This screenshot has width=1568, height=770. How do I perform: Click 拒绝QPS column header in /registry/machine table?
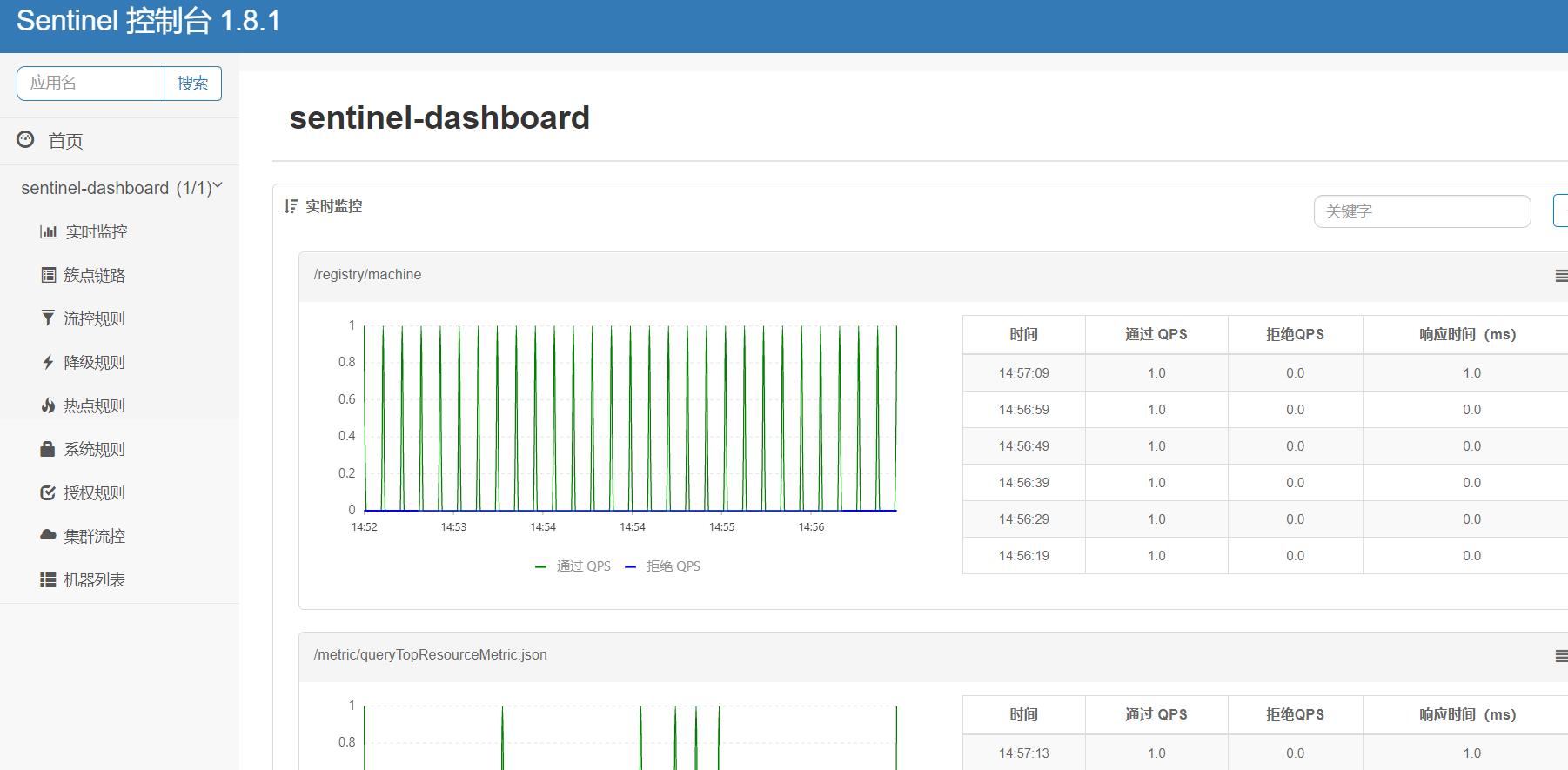coord(1296,334)
